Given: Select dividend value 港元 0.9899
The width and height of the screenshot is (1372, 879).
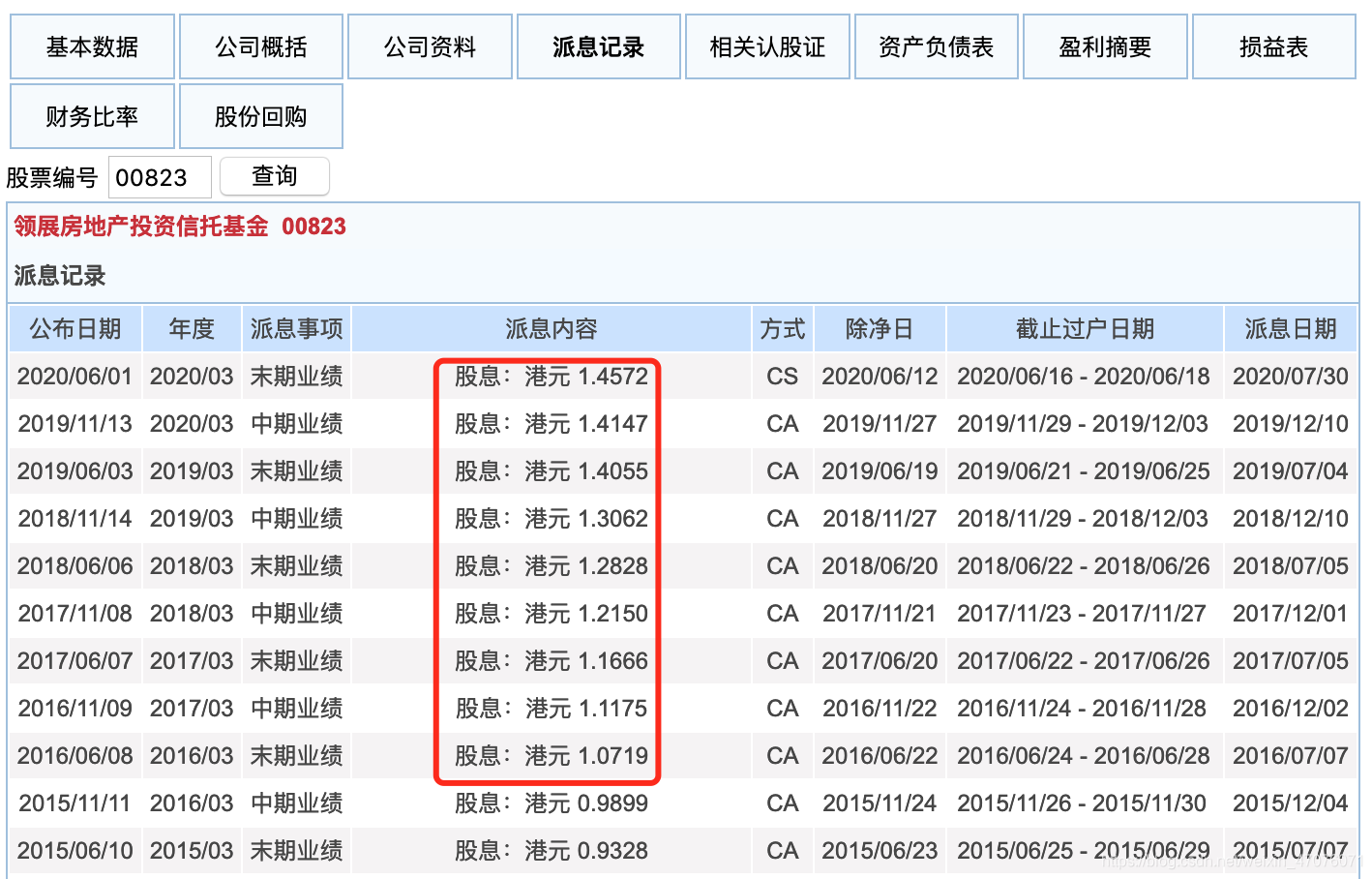Looking at the screenshot, I should click(x=586, y=803).
